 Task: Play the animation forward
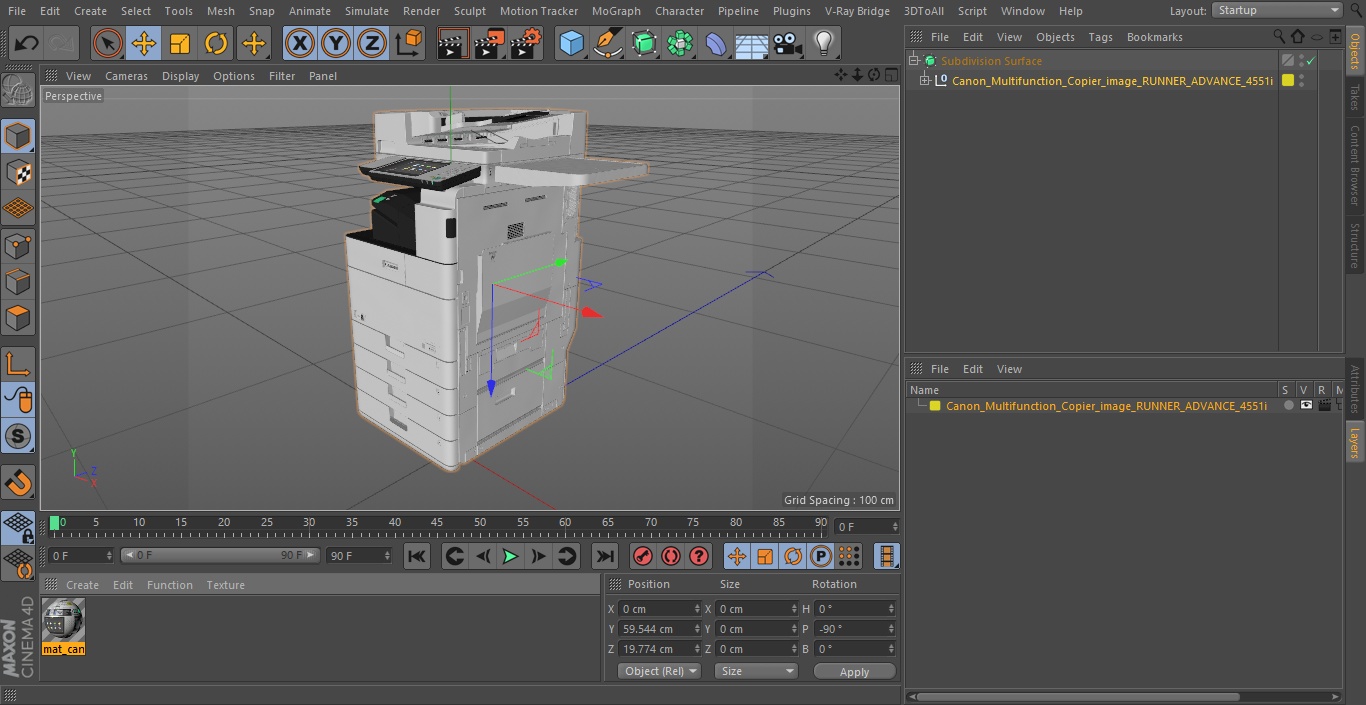pyautogui.click(x=510, y=556)
